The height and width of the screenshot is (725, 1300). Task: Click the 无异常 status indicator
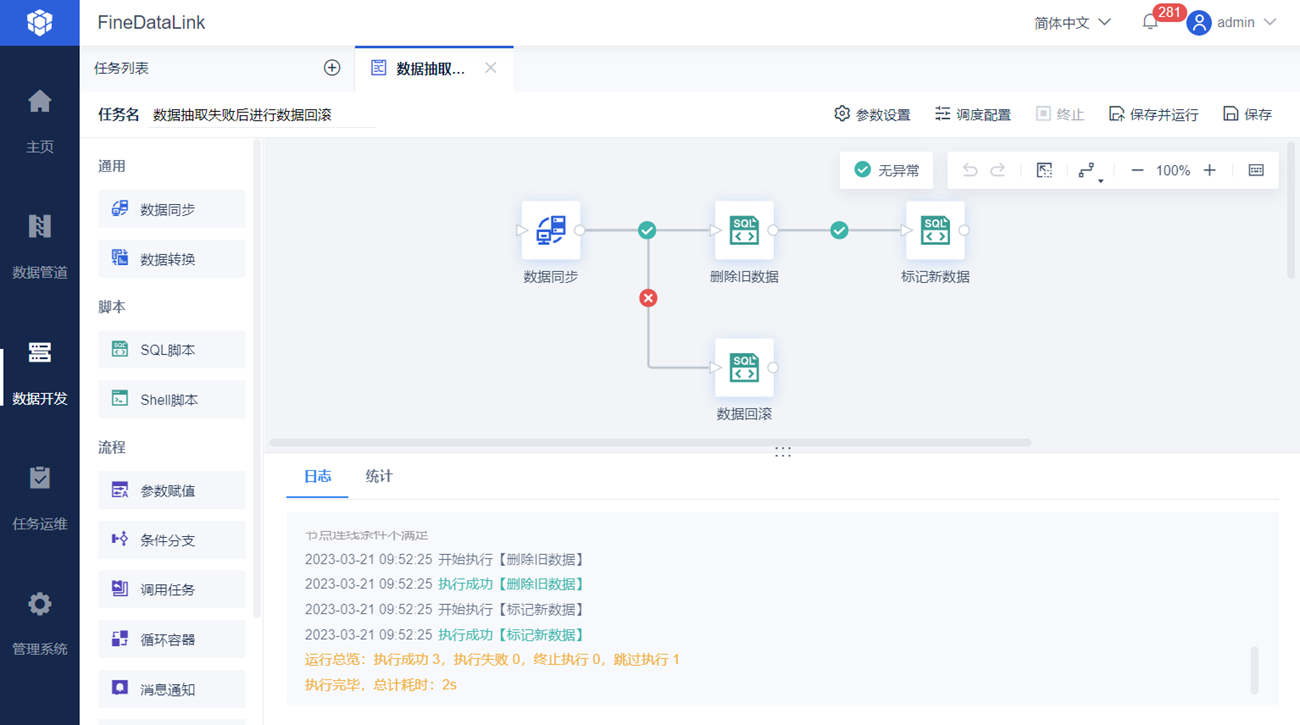point(886,170)
